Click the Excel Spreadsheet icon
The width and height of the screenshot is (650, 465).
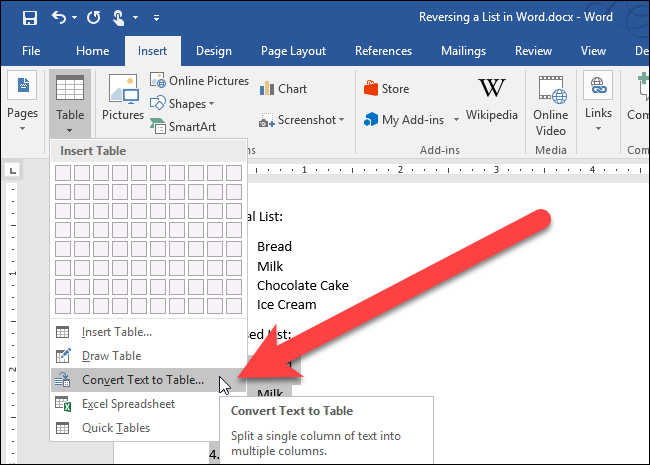tap(63, 404)
